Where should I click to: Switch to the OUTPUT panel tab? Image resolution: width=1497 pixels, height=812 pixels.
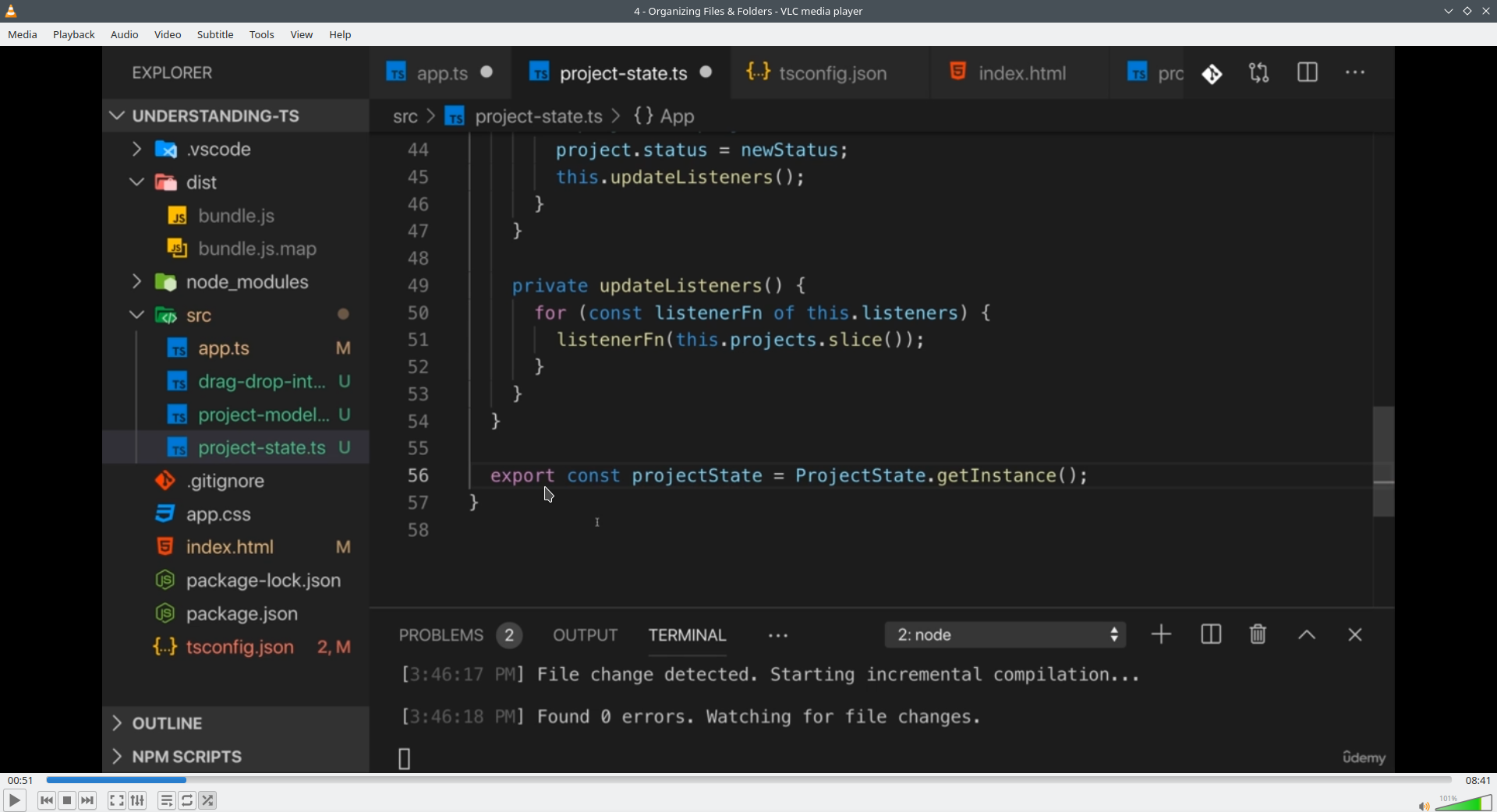[x=586, y=636]
